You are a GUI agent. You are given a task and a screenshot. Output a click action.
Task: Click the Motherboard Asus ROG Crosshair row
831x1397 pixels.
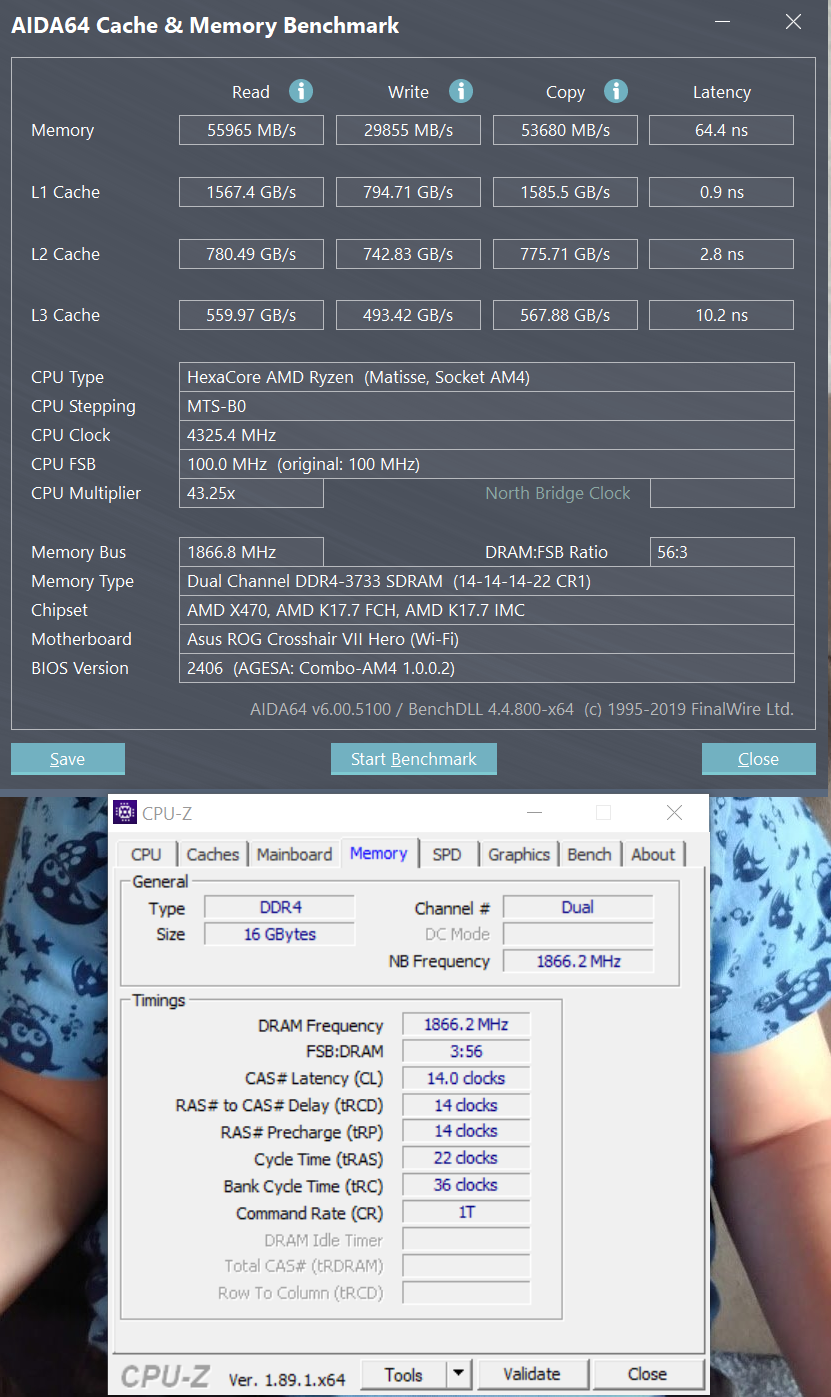pos(487,639)
